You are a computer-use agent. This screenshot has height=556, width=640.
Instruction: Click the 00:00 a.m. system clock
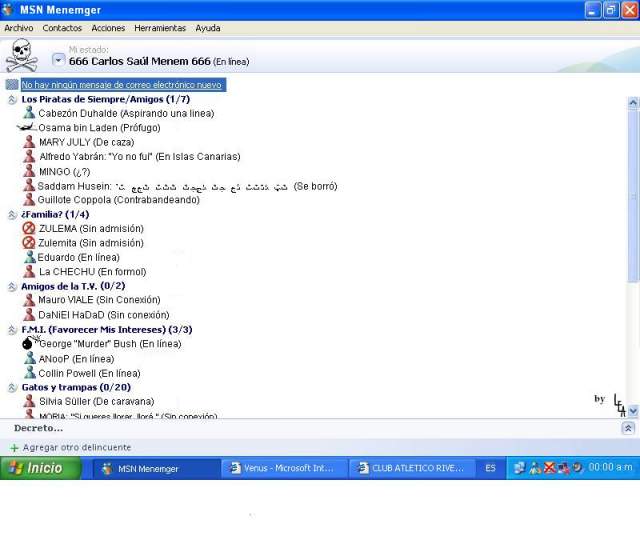click(610, 467)
